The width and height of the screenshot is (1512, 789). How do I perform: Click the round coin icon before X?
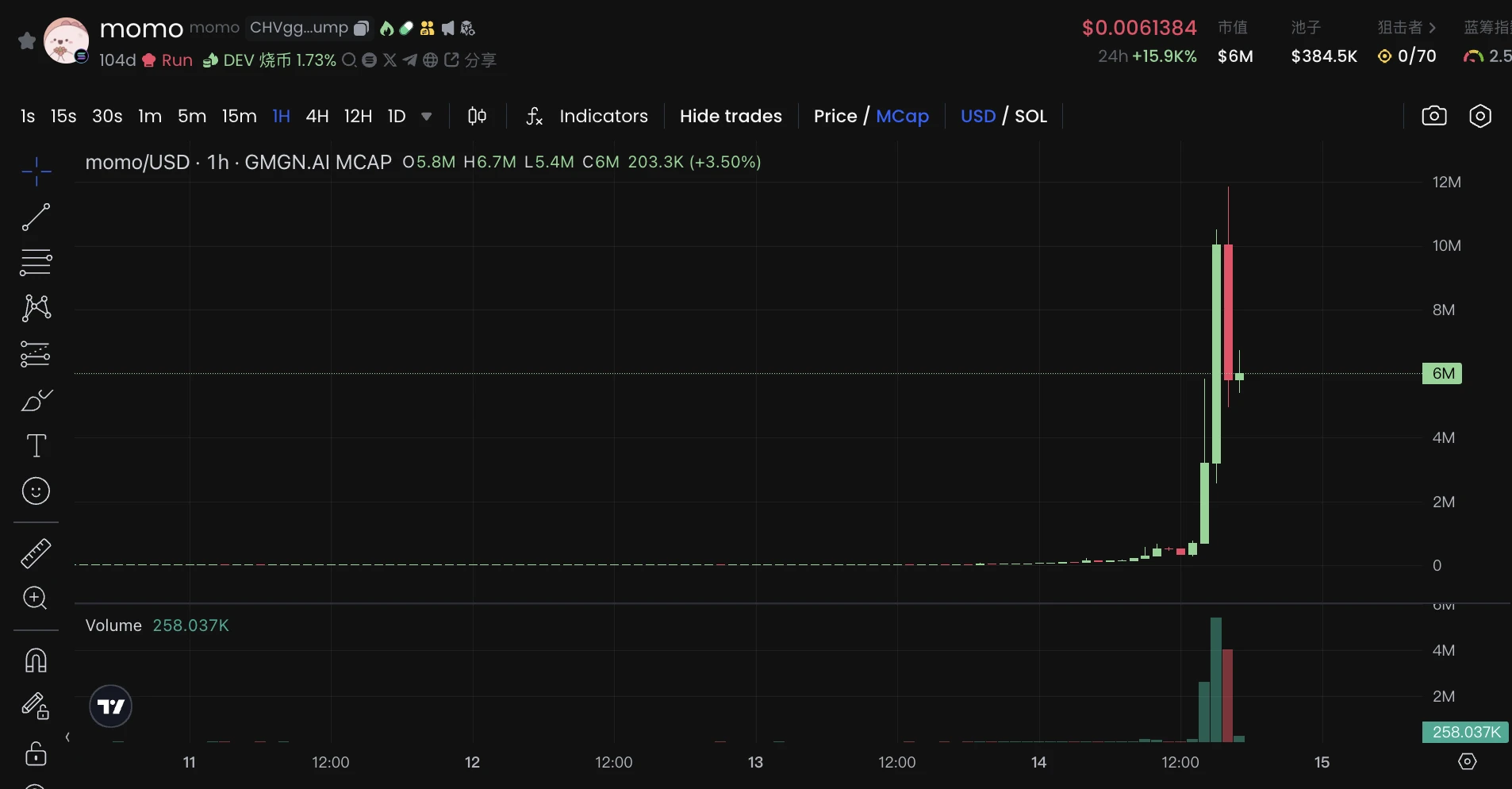369,60
